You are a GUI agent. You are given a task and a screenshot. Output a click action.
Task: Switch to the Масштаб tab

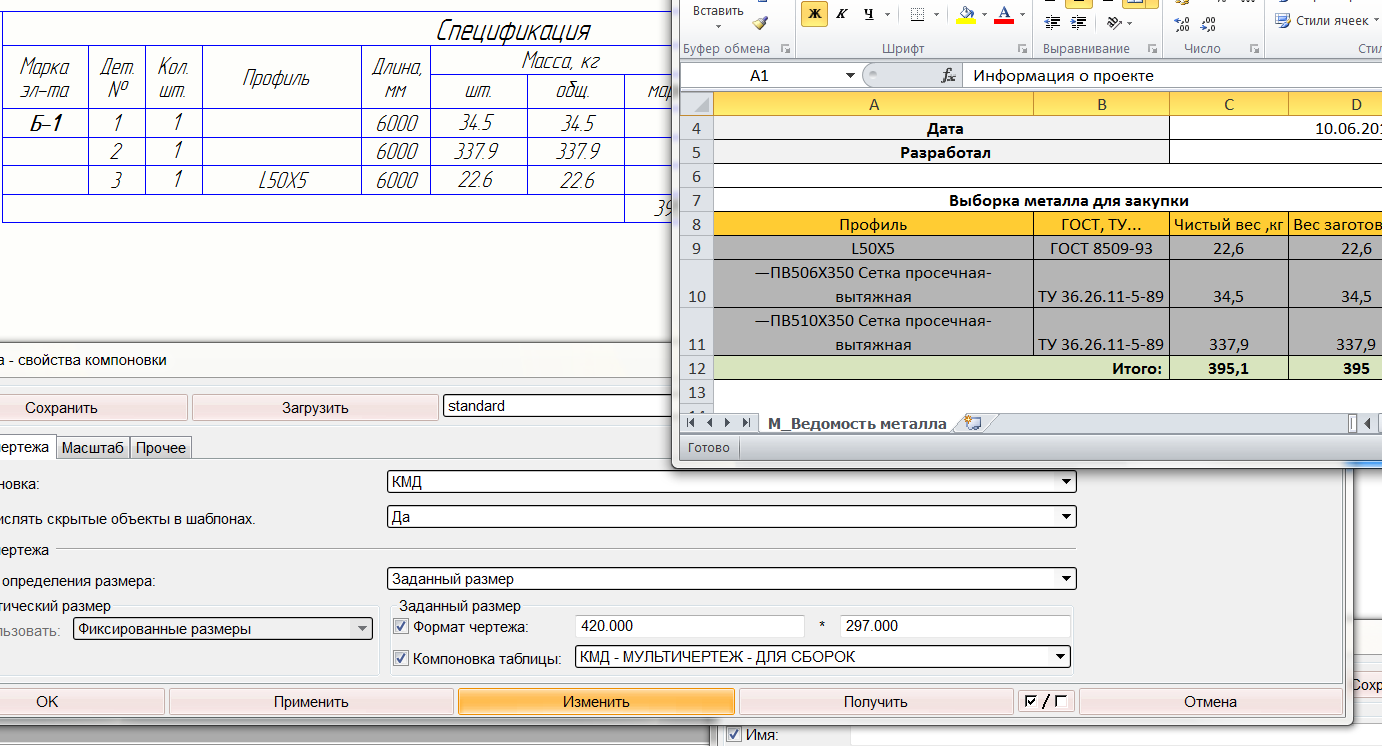tap(93, 448)
